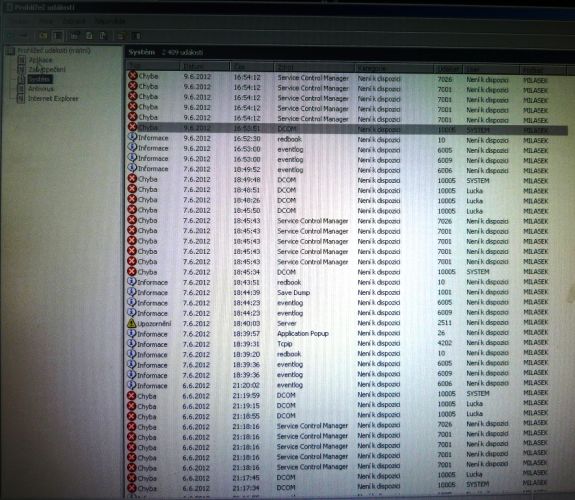Open the Antivirus event log
575x500 pixels.
click(41, 89)
